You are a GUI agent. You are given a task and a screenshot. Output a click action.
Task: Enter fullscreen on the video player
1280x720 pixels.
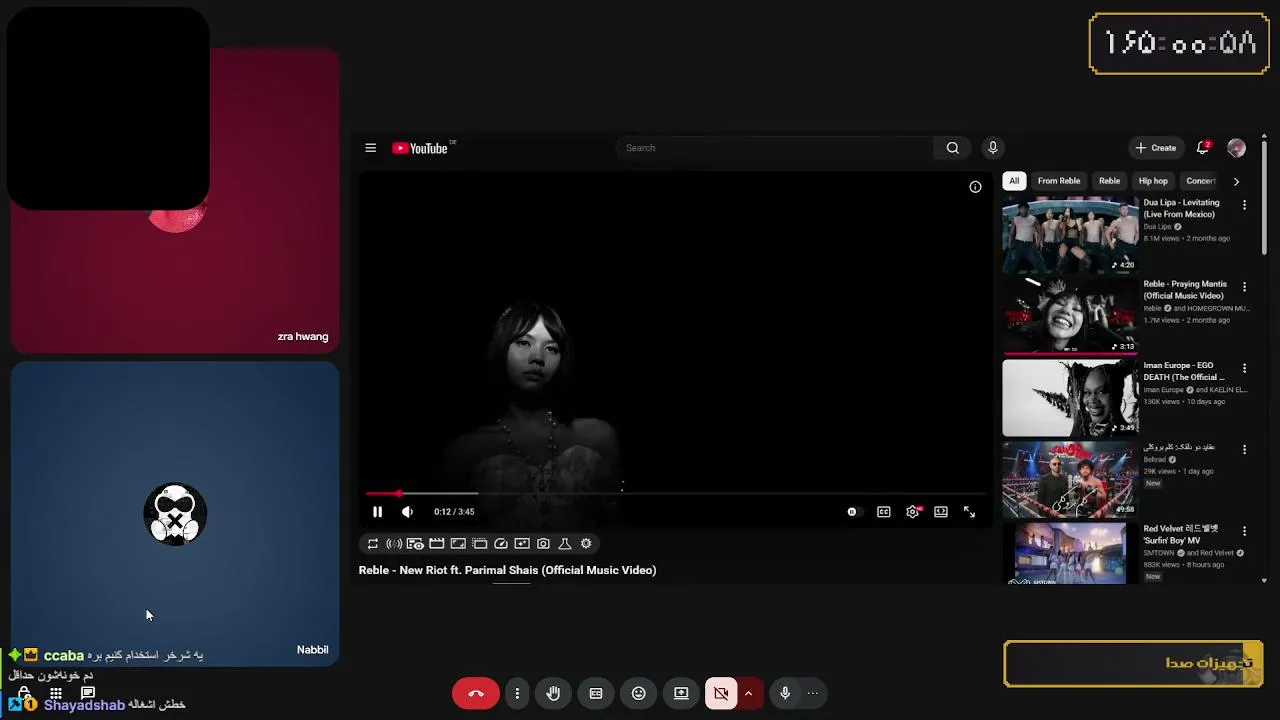(x=969, y=512)
